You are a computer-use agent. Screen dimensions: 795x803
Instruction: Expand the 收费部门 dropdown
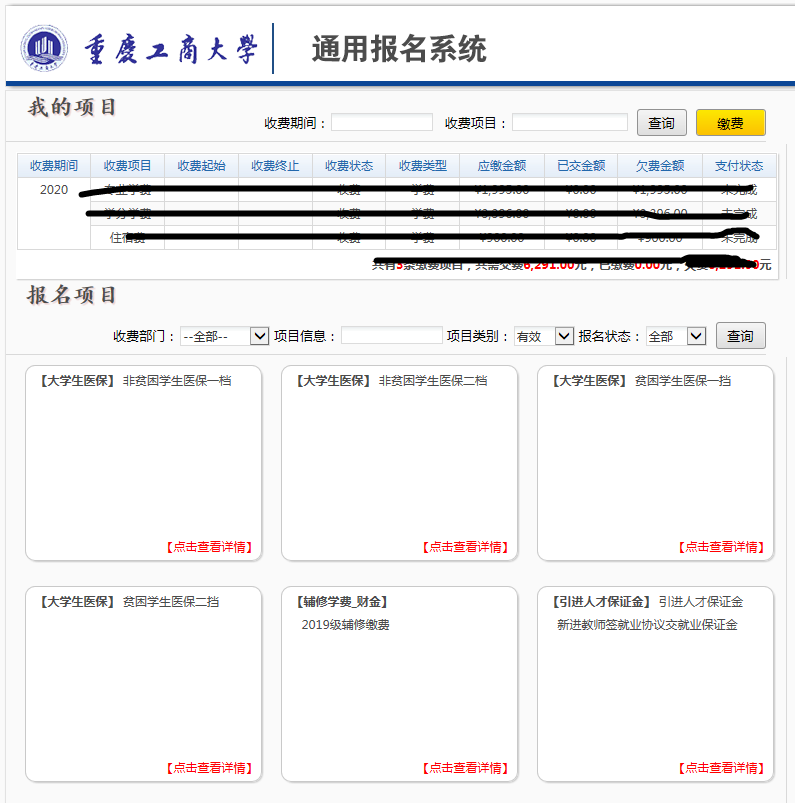pyautogui.click(x=225, y=336)
